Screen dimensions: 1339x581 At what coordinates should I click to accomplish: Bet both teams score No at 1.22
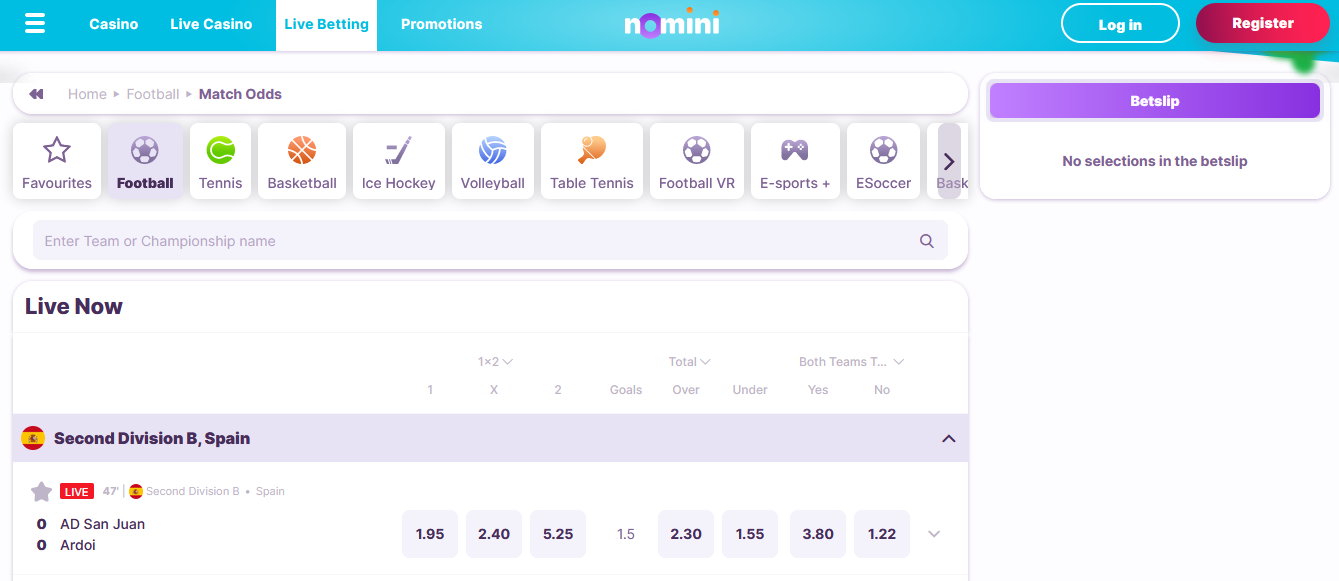click(x=882, y=534)
